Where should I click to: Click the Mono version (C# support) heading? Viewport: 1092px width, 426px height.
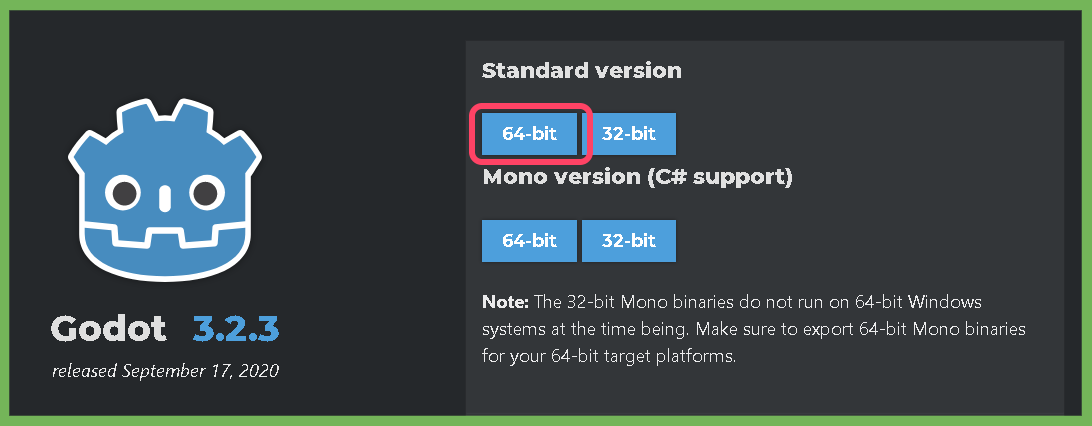coord(638,177)
